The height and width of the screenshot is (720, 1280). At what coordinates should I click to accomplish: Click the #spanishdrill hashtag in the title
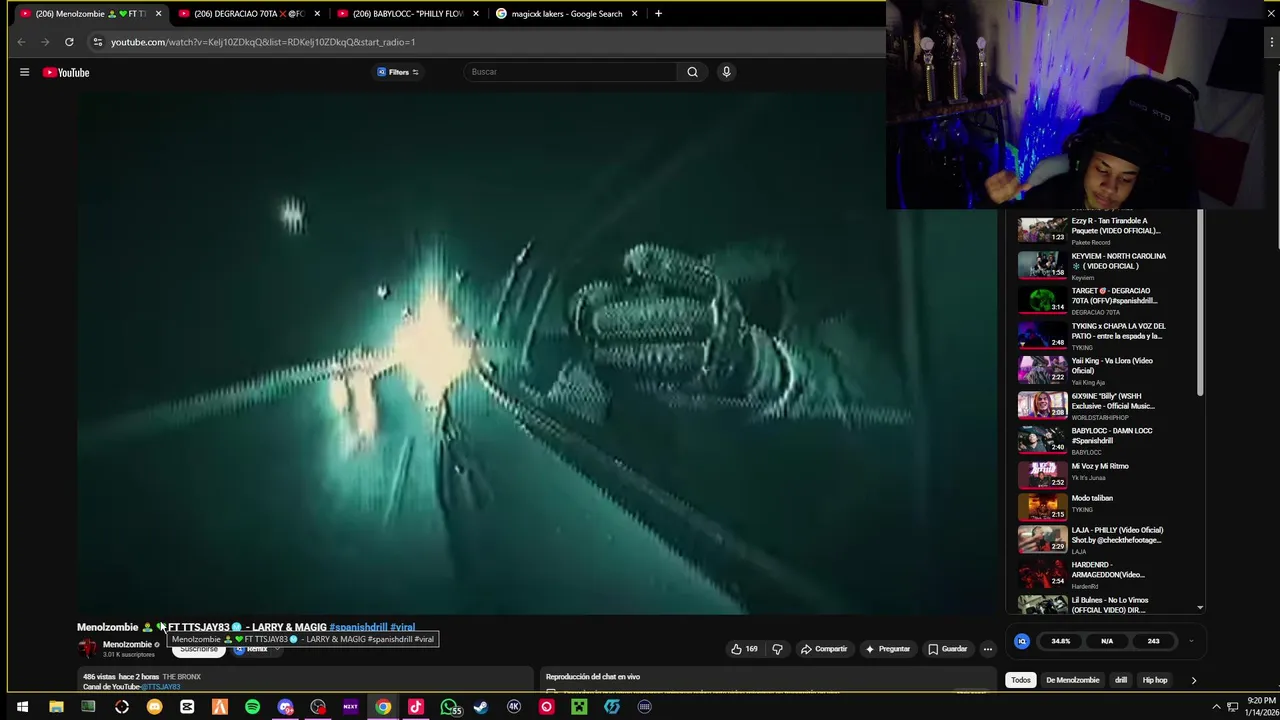tap(358, 627)
